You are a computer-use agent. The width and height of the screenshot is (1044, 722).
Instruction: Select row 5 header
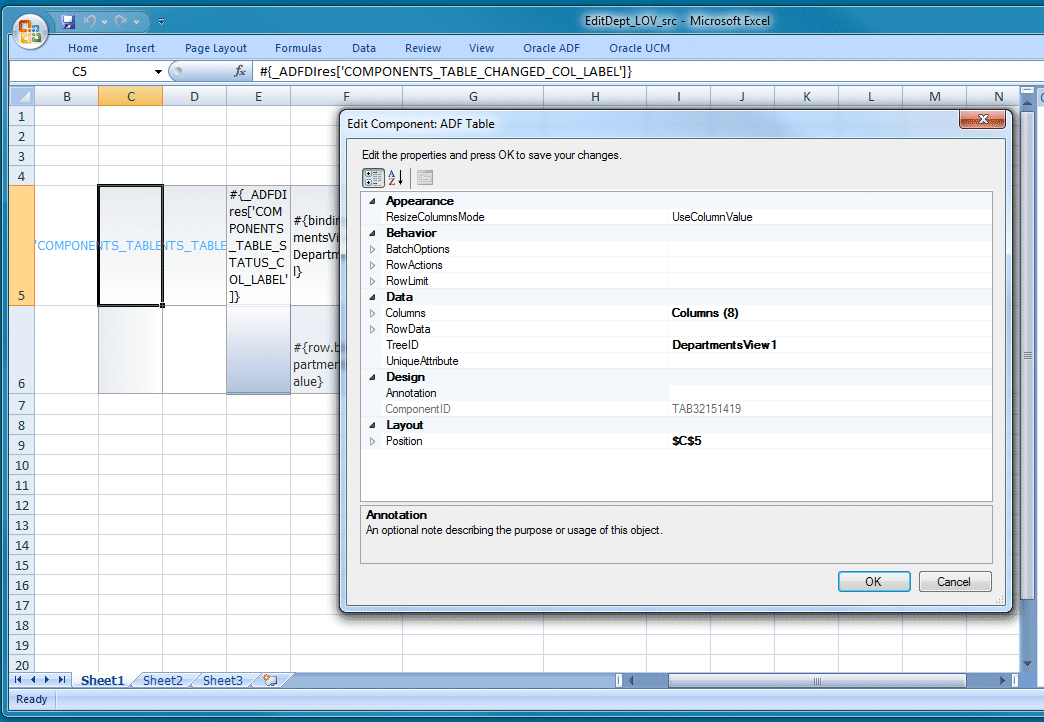pos(22,246)
